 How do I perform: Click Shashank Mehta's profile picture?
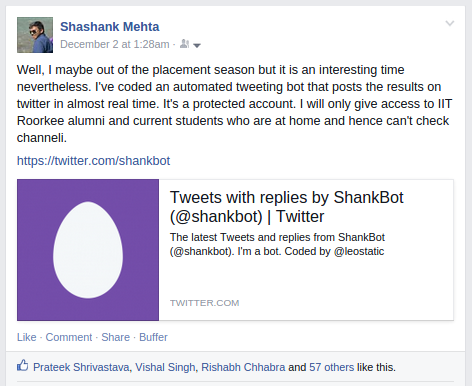tap(35, 35)
